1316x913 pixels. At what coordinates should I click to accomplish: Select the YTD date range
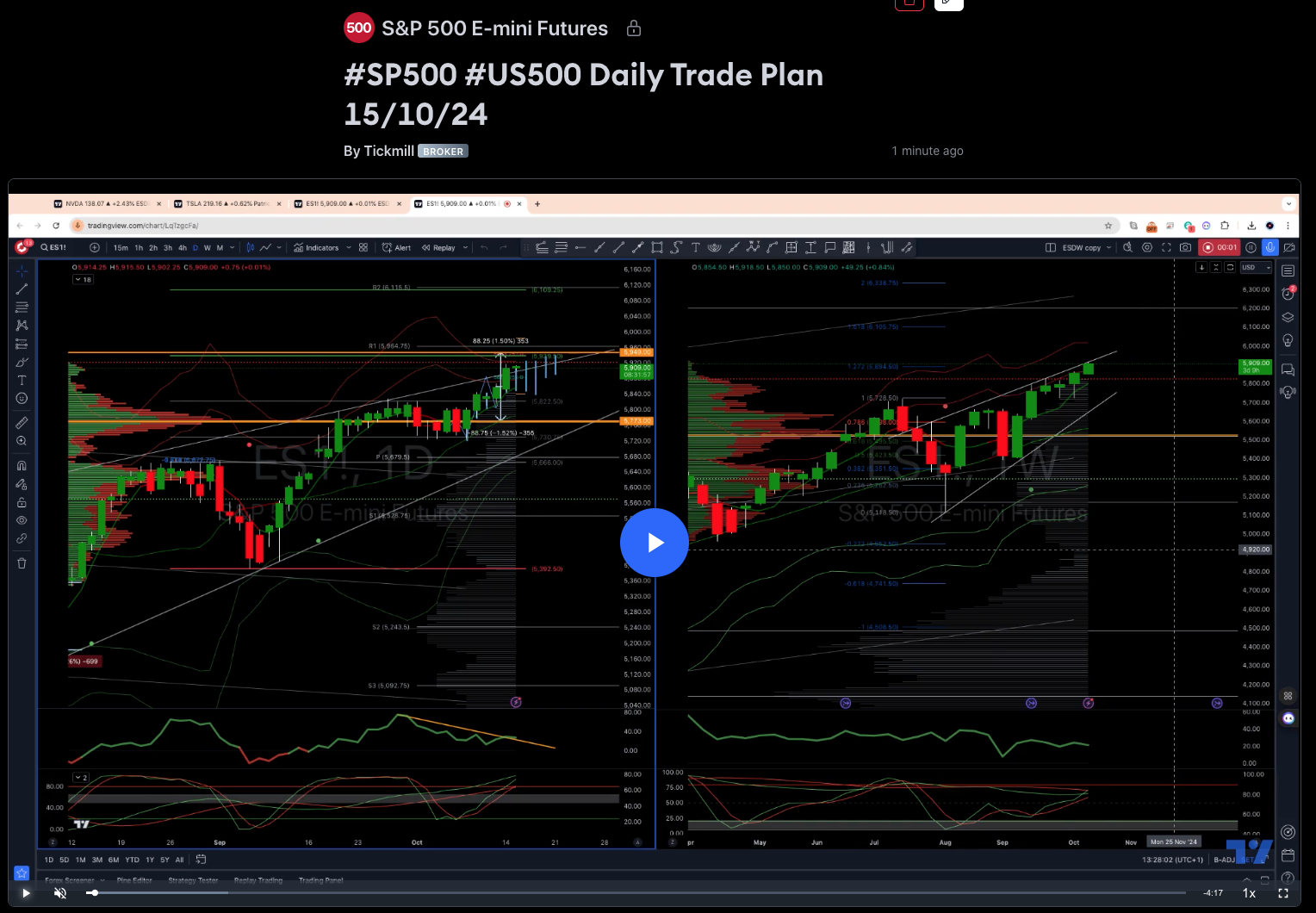[x=132, y=860]
